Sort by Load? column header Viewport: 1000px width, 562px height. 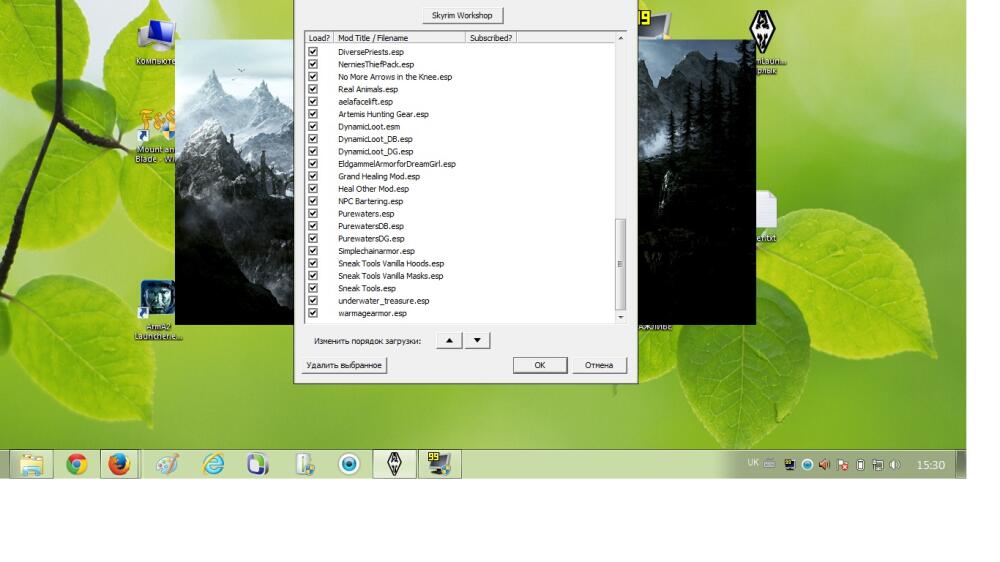(x=319, y=38)
